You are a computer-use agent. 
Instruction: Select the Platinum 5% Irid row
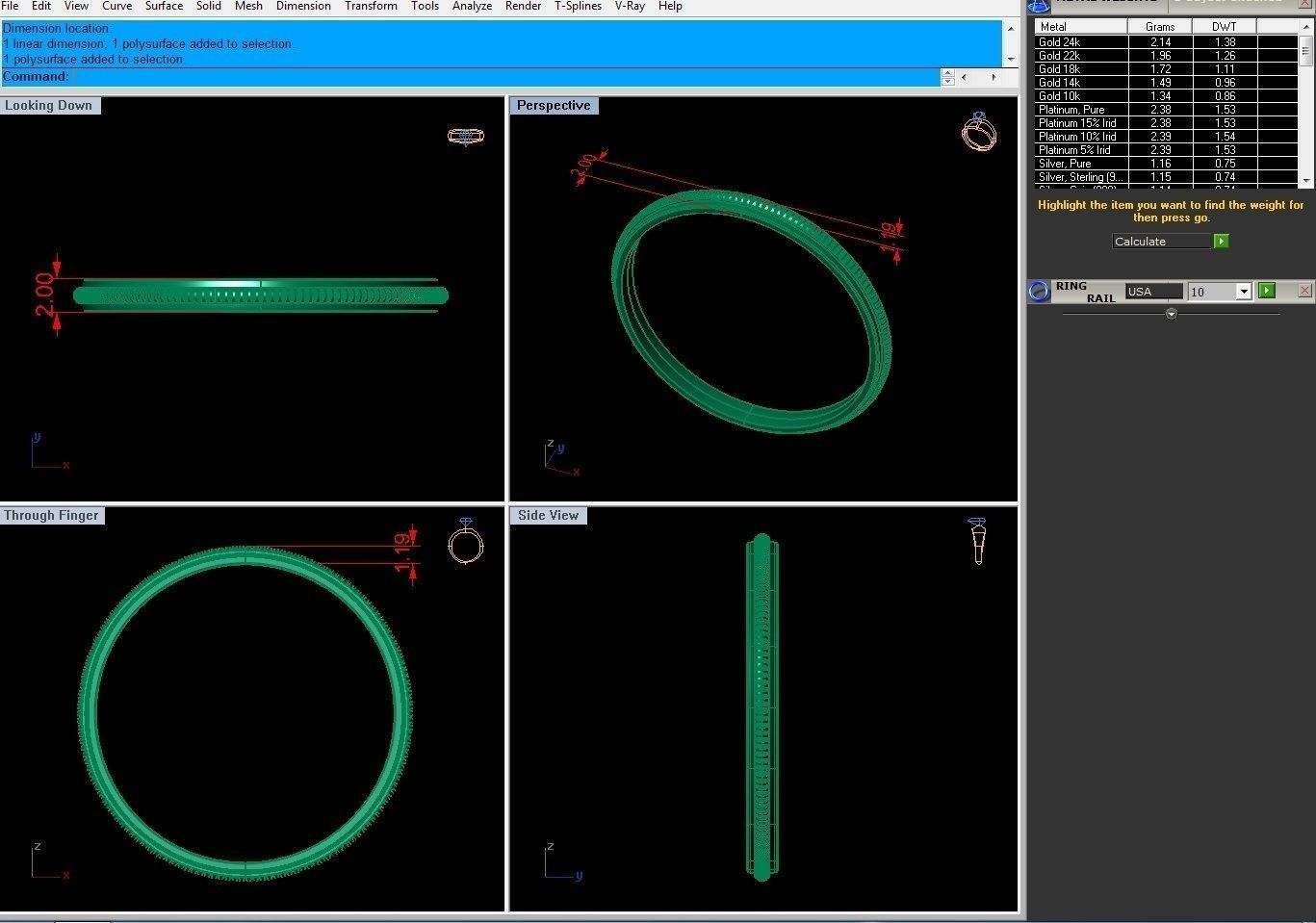coord(1167,150)
